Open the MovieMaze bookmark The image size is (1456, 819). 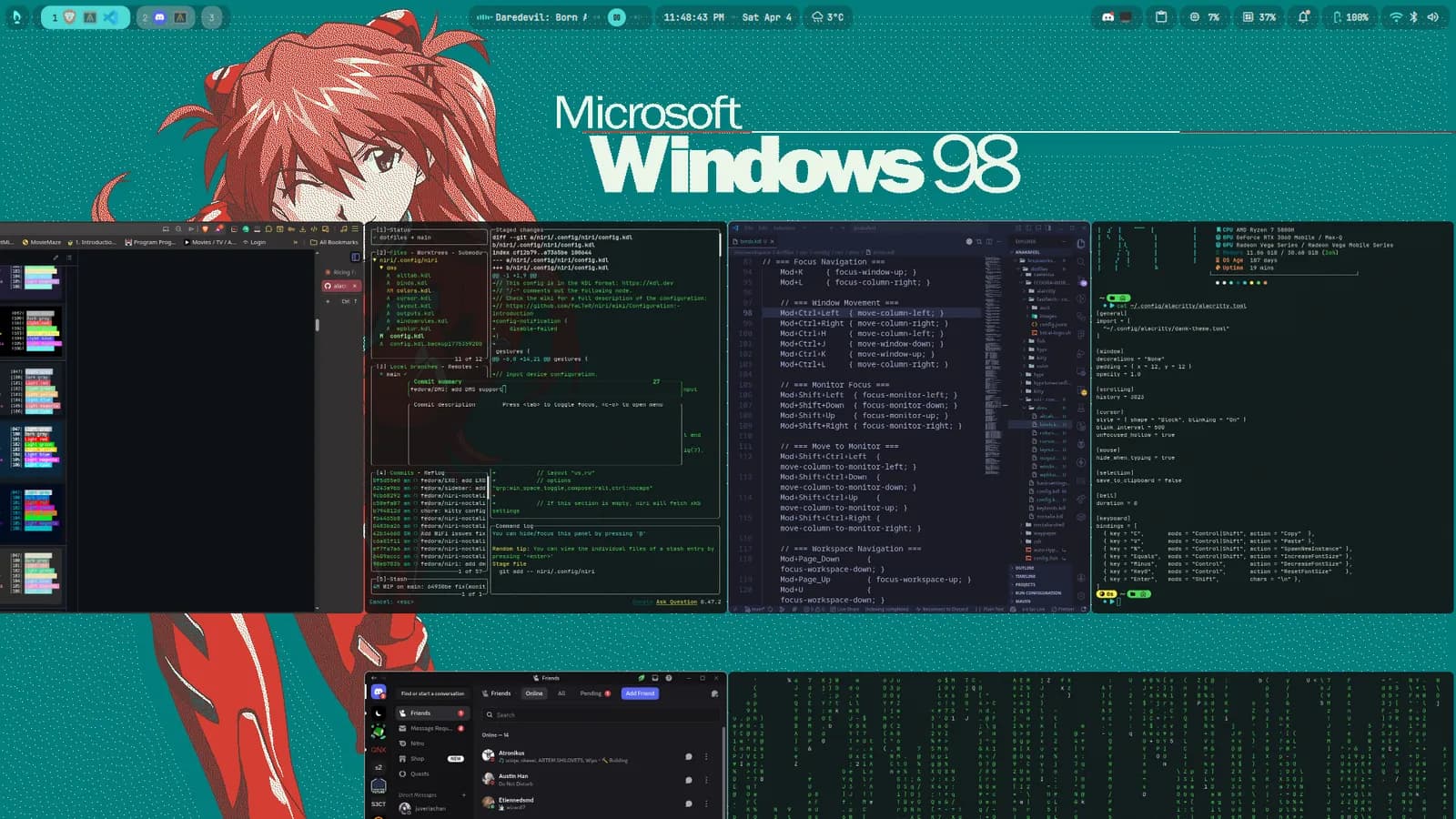[x=42, y=242]
